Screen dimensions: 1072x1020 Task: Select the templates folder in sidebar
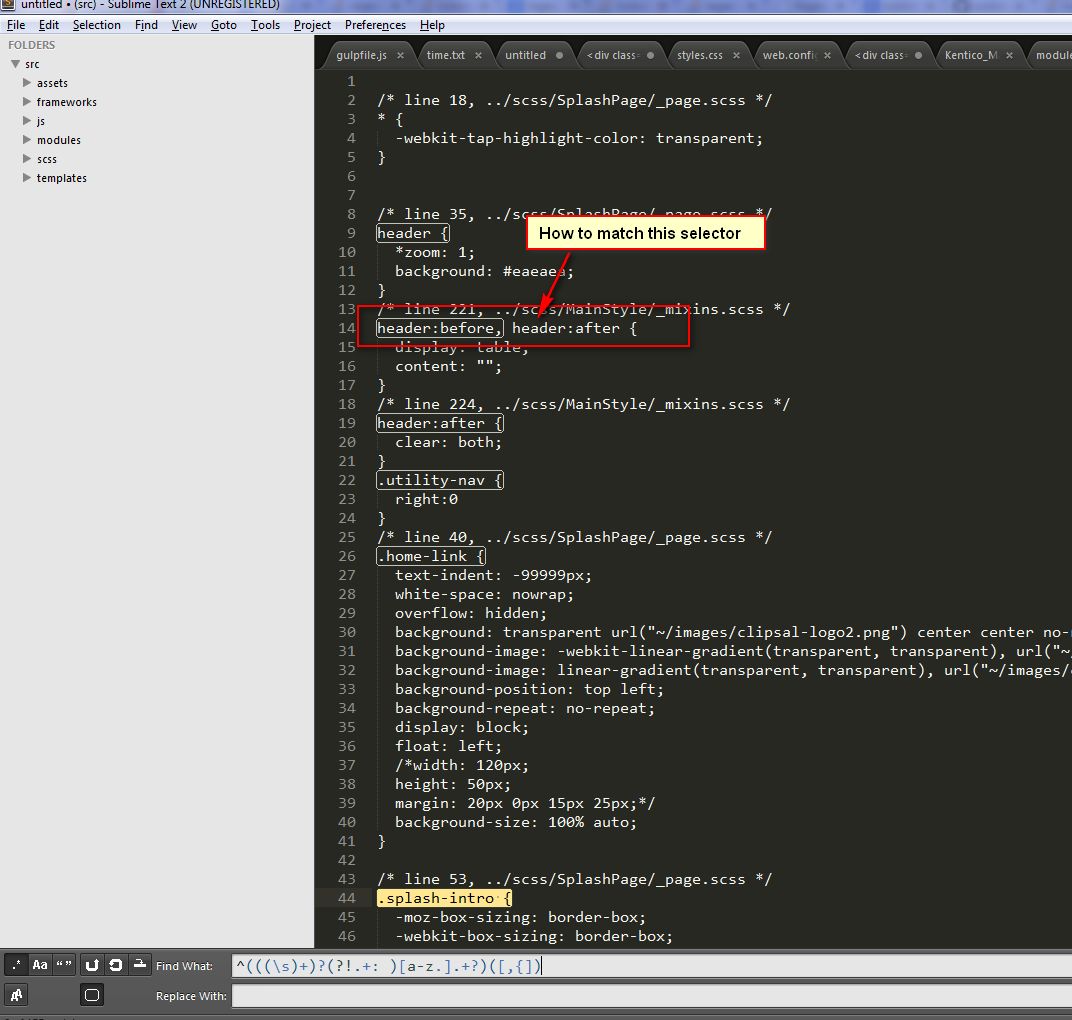62,178
